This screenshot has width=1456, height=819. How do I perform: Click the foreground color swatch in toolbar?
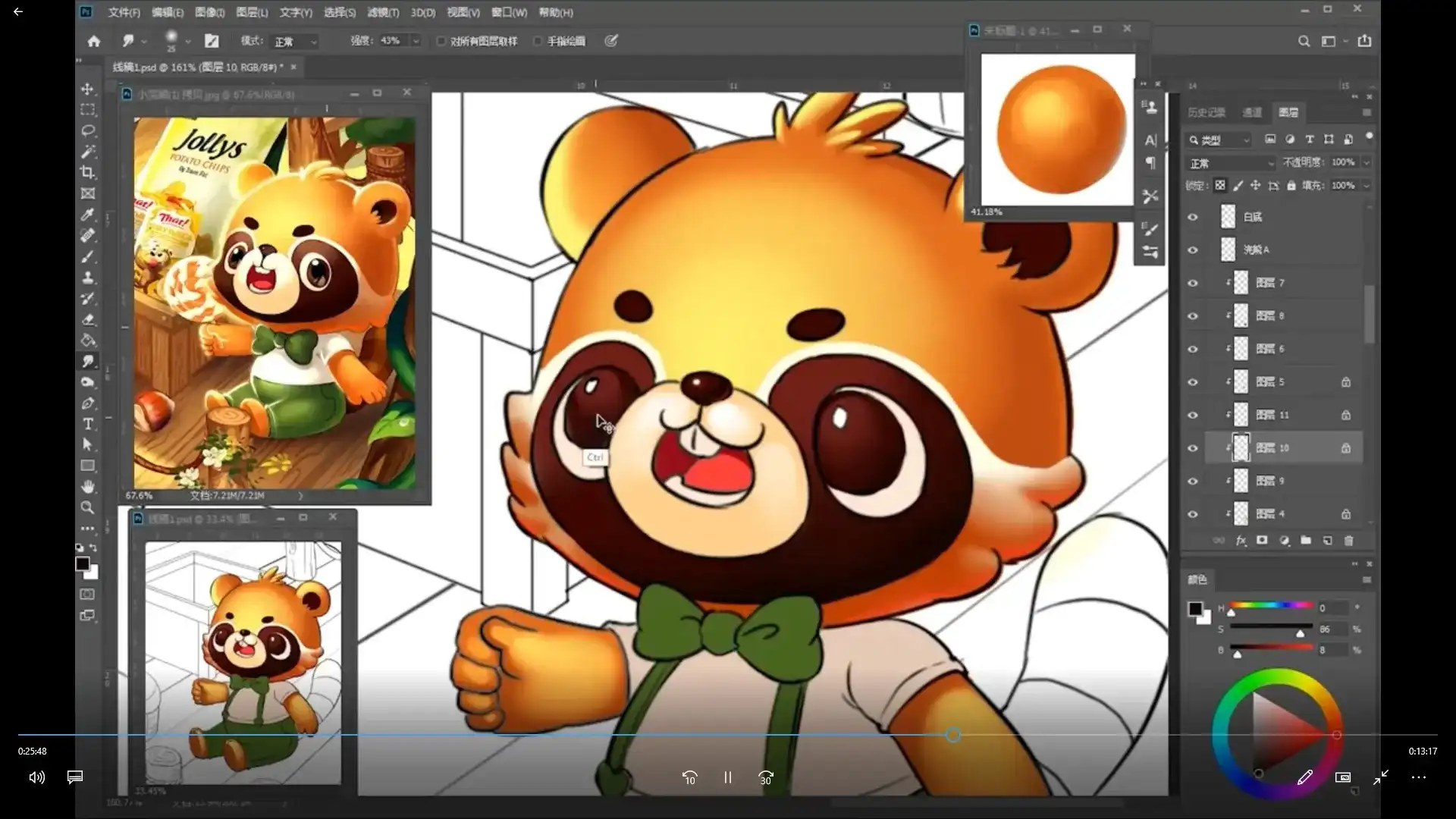[82, 563]
